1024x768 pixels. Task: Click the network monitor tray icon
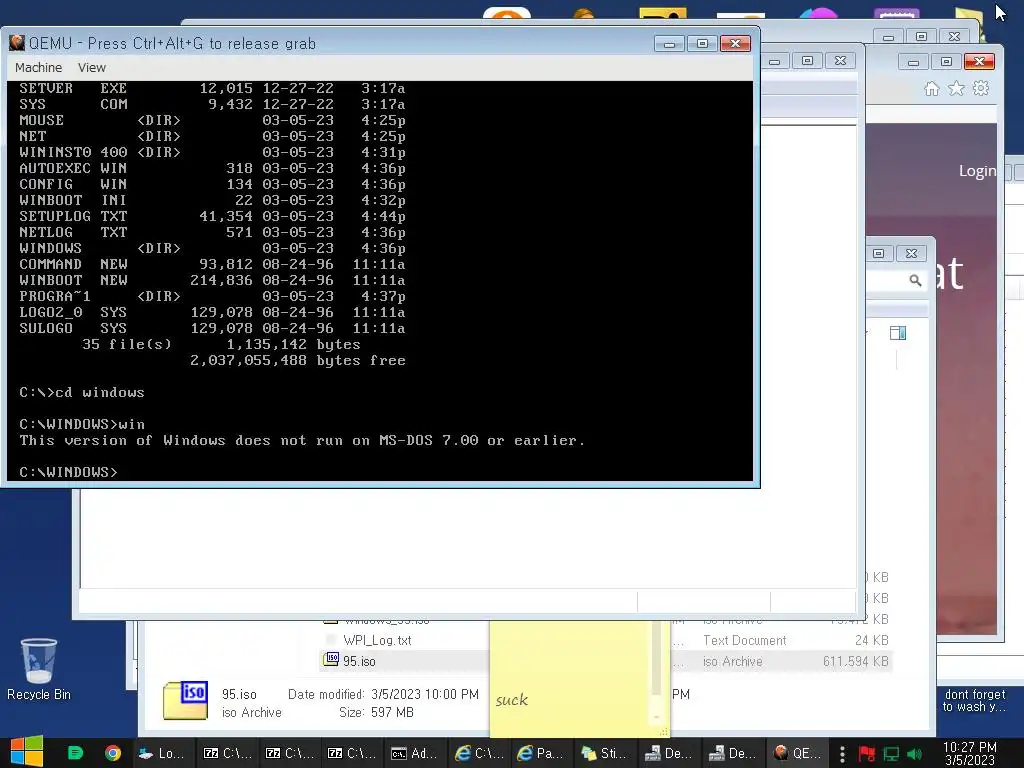click(x=891, y=754)
